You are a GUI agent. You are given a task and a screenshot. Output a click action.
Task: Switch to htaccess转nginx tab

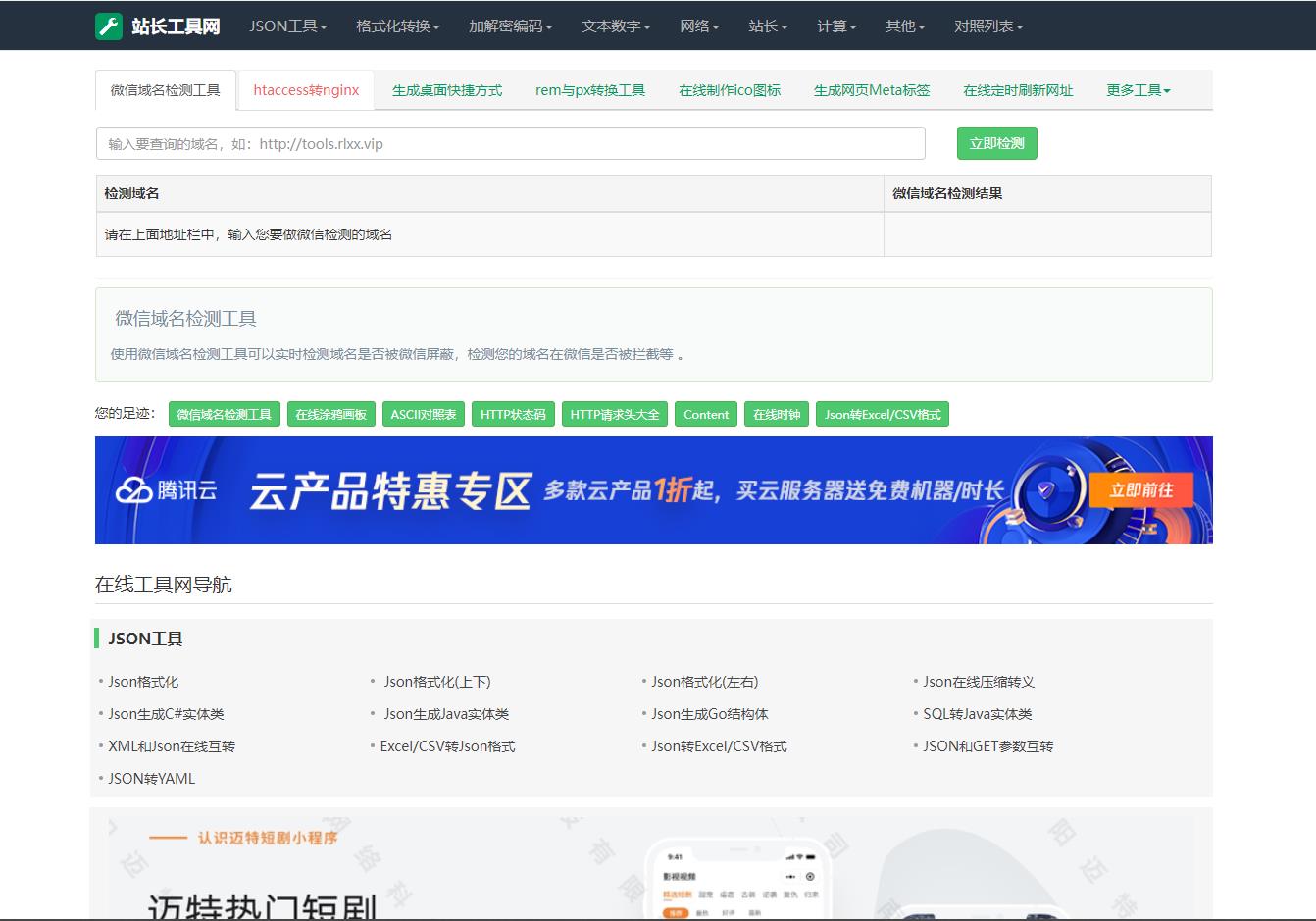306,90
